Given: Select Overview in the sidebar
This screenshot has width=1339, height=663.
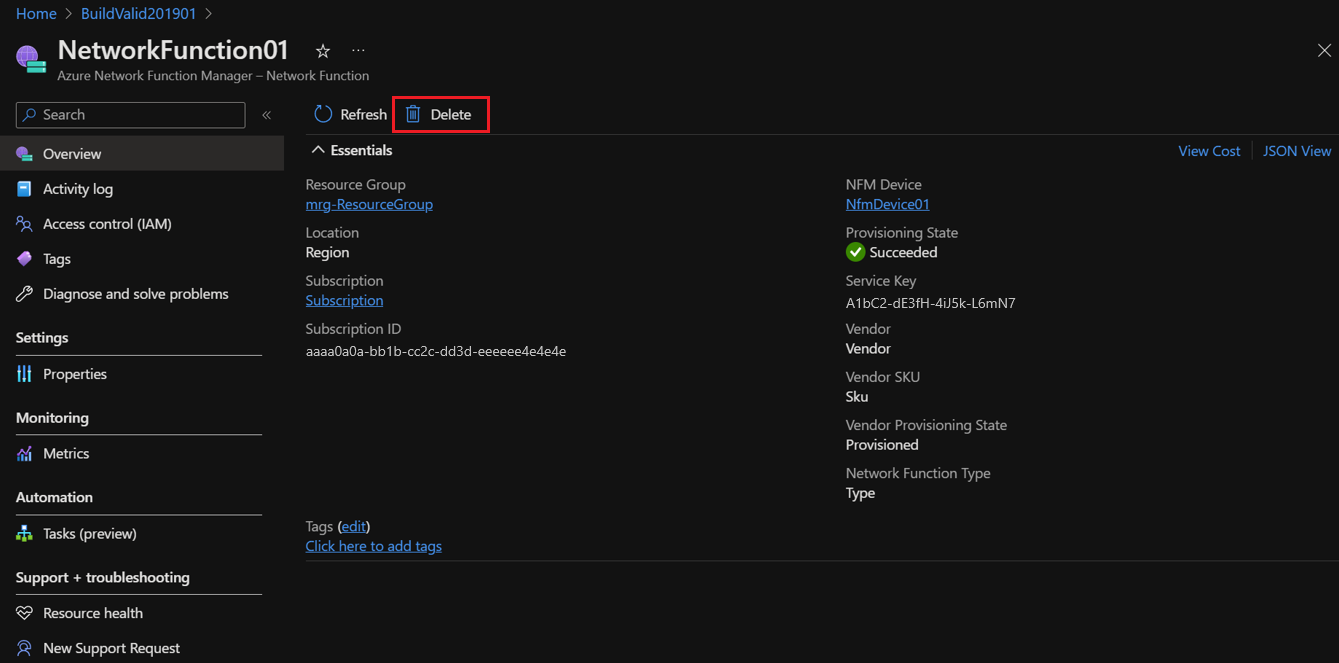Looking at the screenshot, I should (73, 153).
